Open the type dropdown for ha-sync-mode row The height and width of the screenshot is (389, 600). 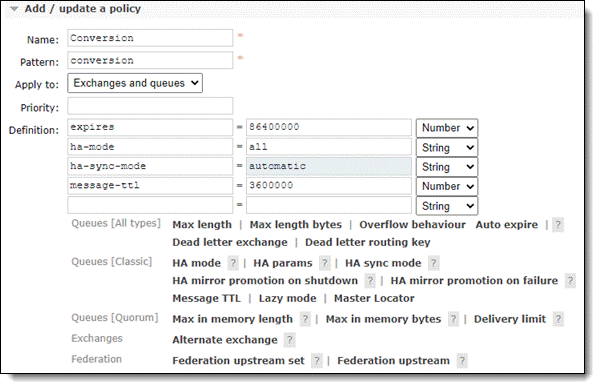click(x=447, y=167)
